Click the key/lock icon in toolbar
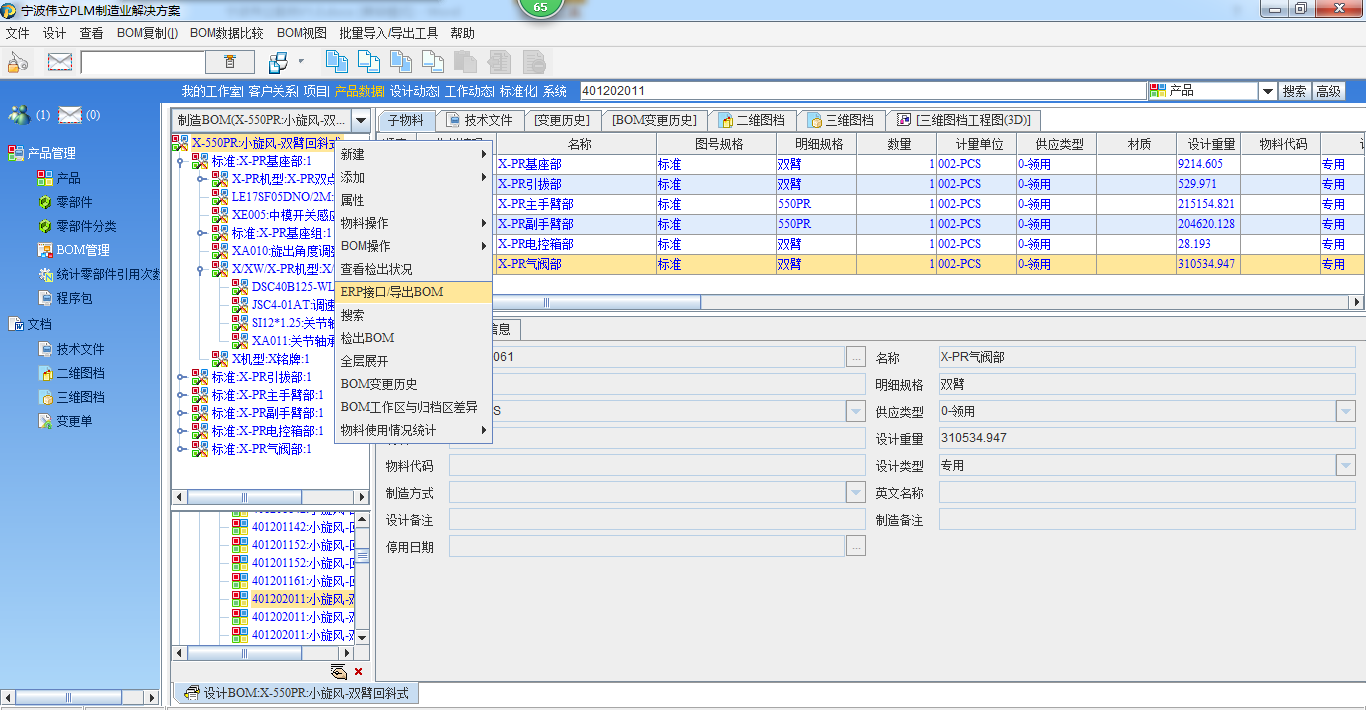 [18, 62]
